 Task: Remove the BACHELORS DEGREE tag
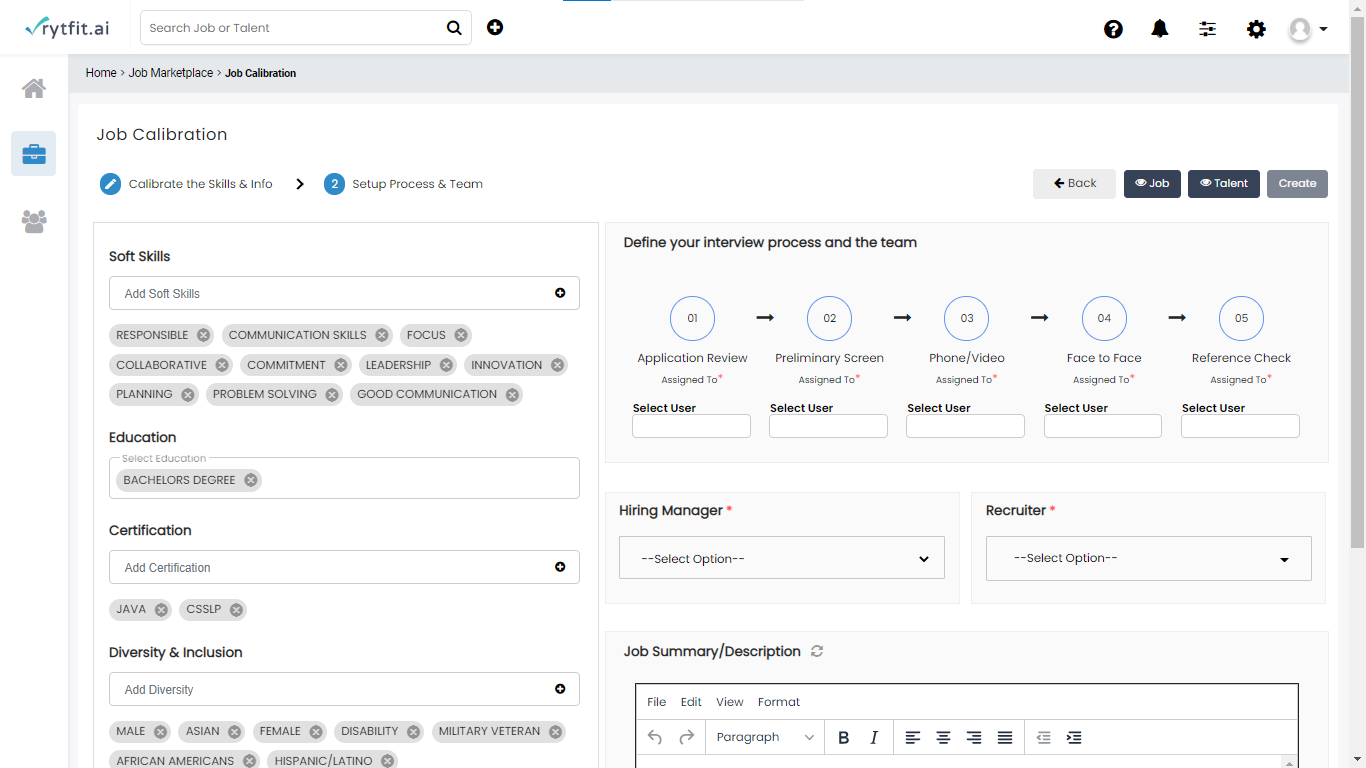point(251,480)
